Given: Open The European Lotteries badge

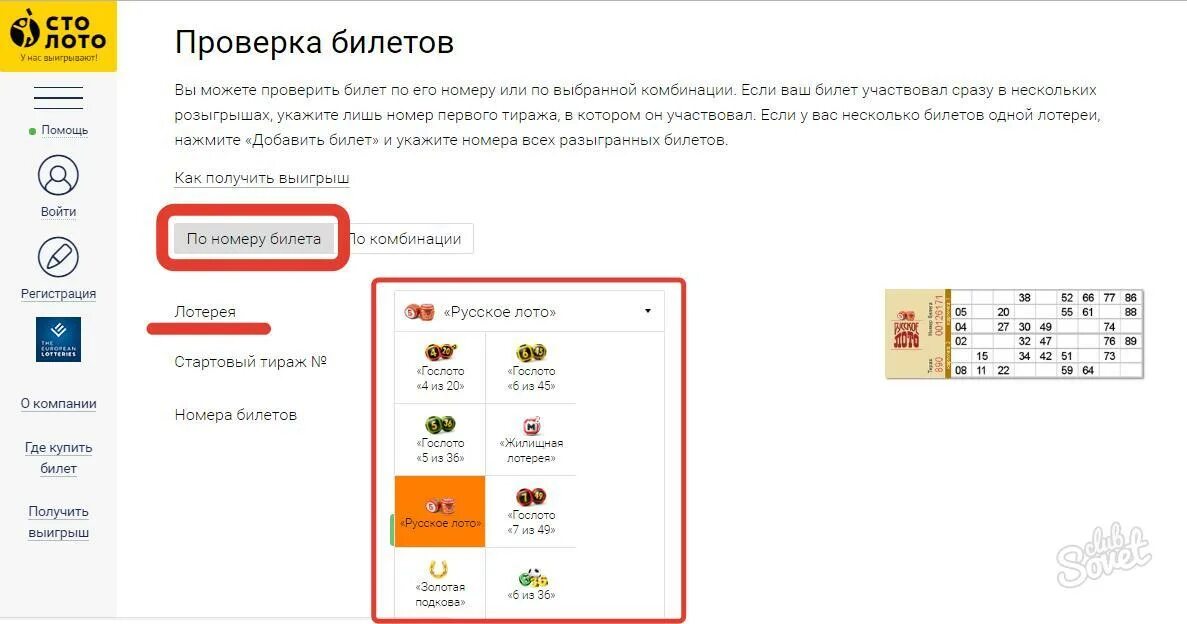Looking at the screenshot, I should pyautogui.click(x=58, y=339).
